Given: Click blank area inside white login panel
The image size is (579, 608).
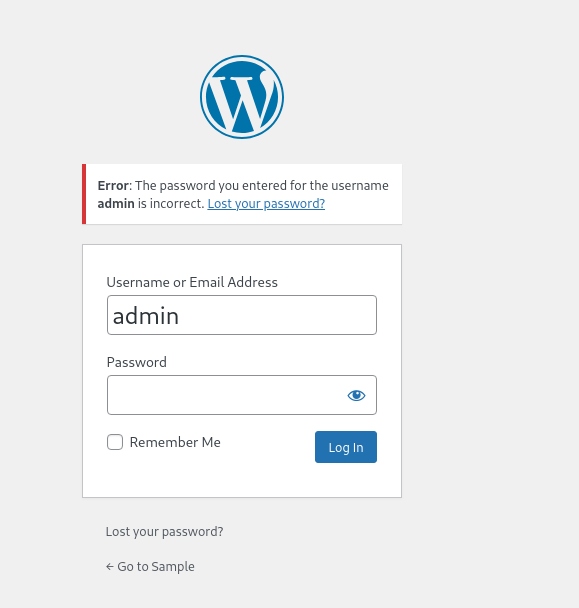Looking at the screenshot, I should 242,480.
